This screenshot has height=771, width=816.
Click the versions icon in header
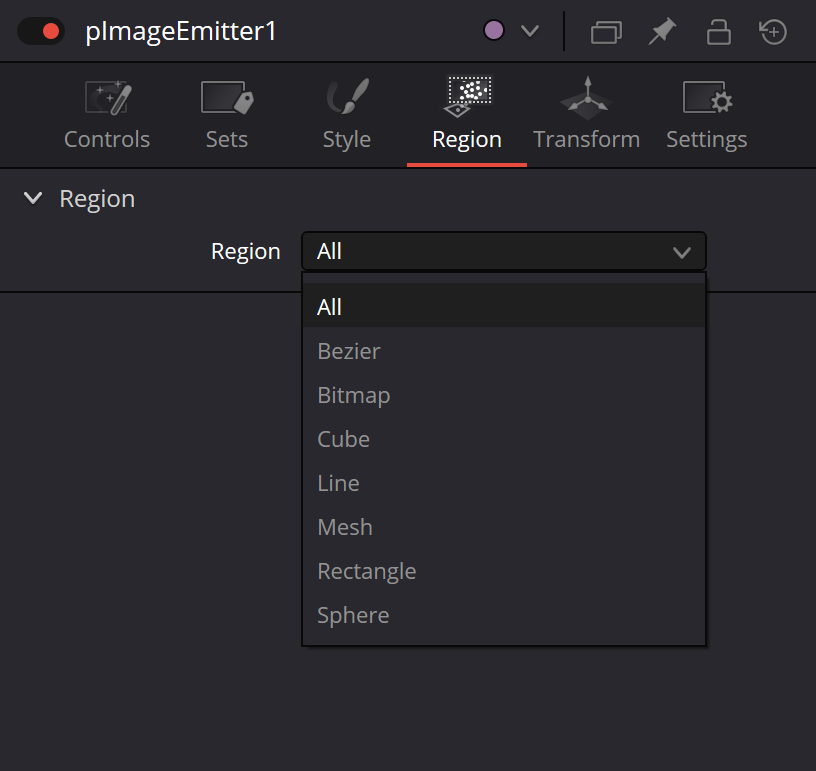click(x=606, y=32)
